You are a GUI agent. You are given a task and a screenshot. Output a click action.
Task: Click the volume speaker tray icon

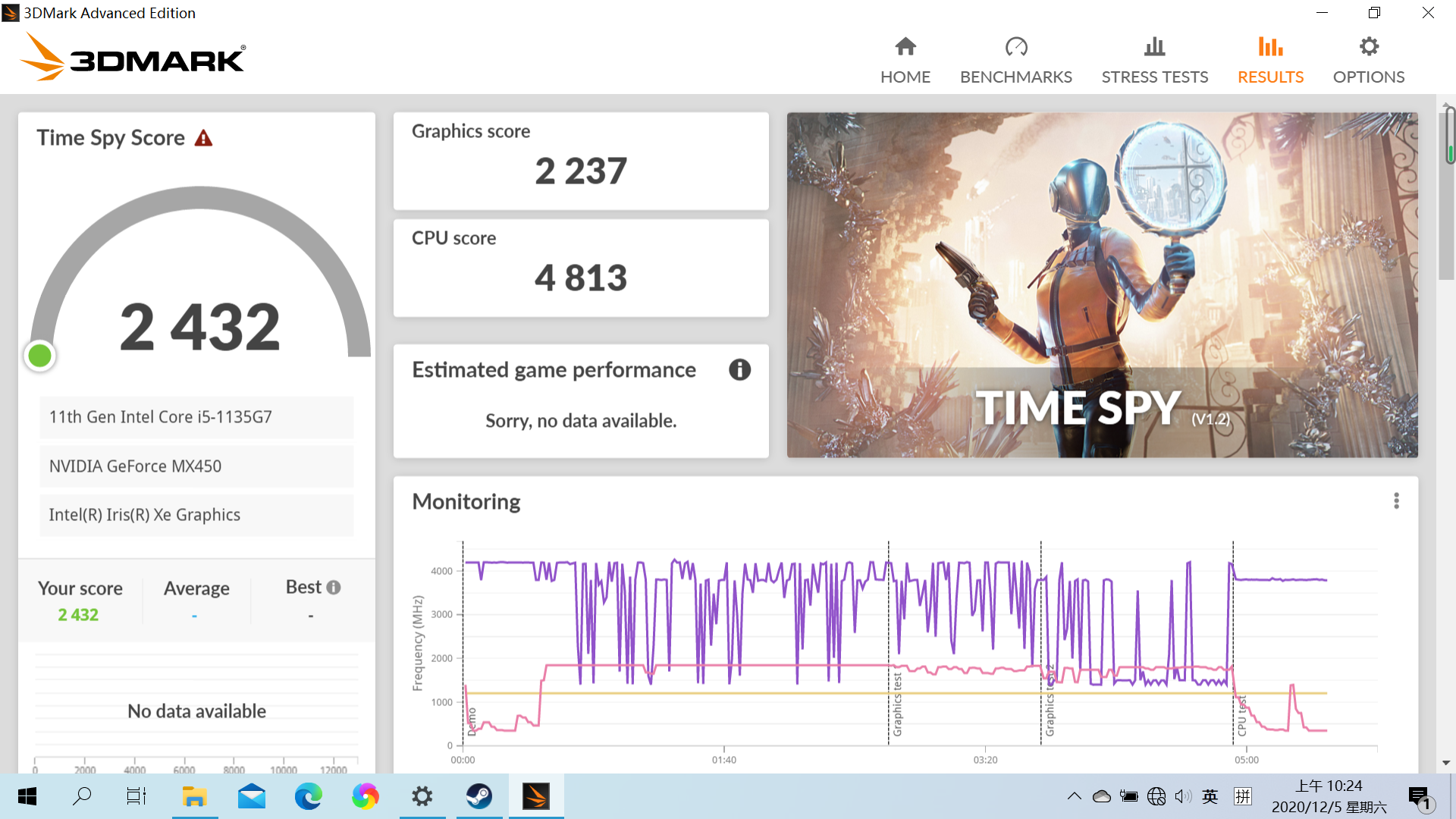[x=1183, y=796]
